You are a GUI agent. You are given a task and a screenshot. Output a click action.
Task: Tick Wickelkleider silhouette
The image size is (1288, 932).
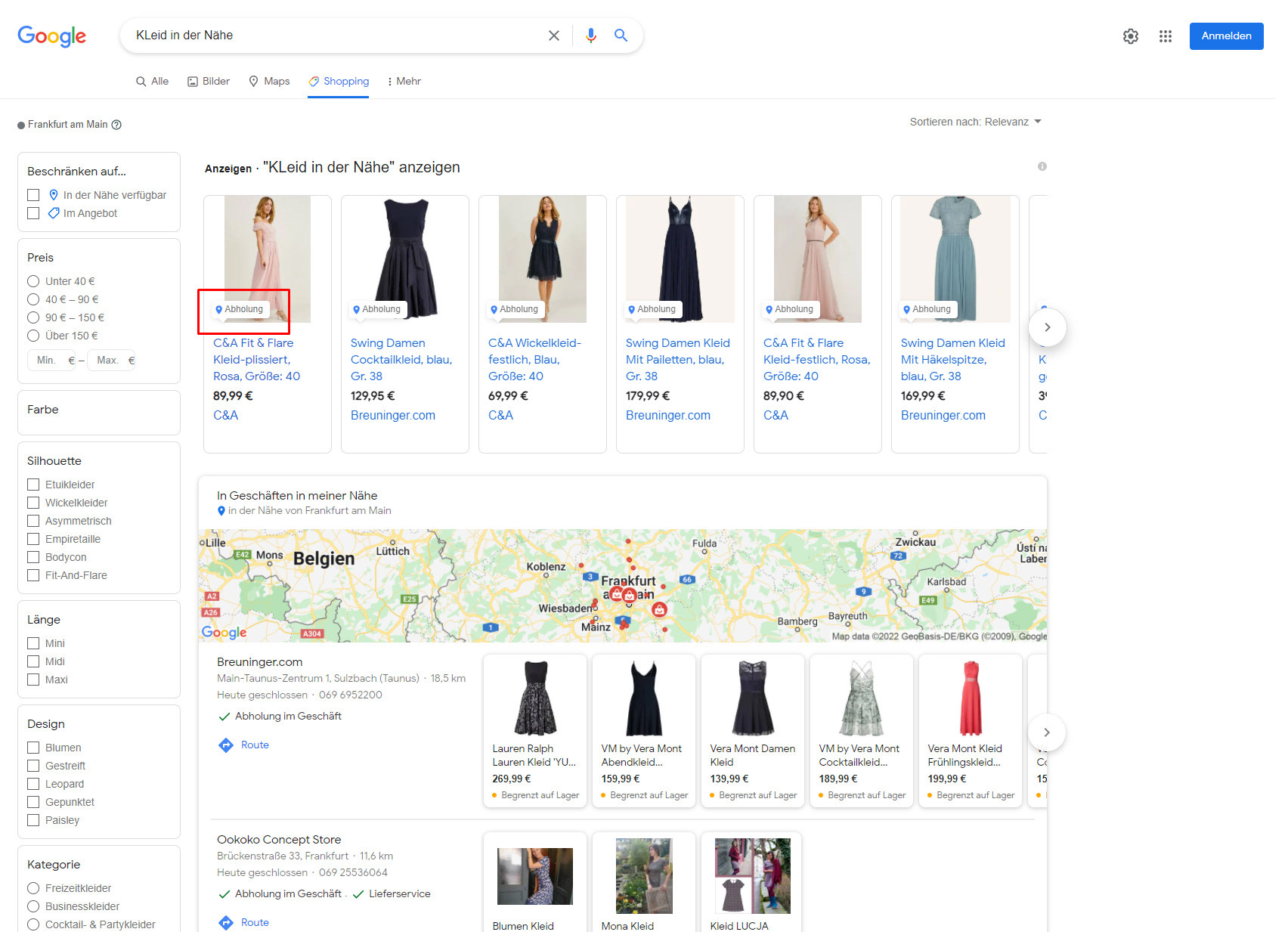coord(33,503)
